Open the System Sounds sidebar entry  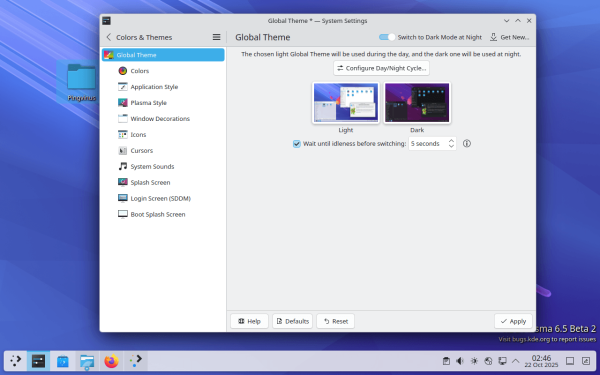pos(163,166)
